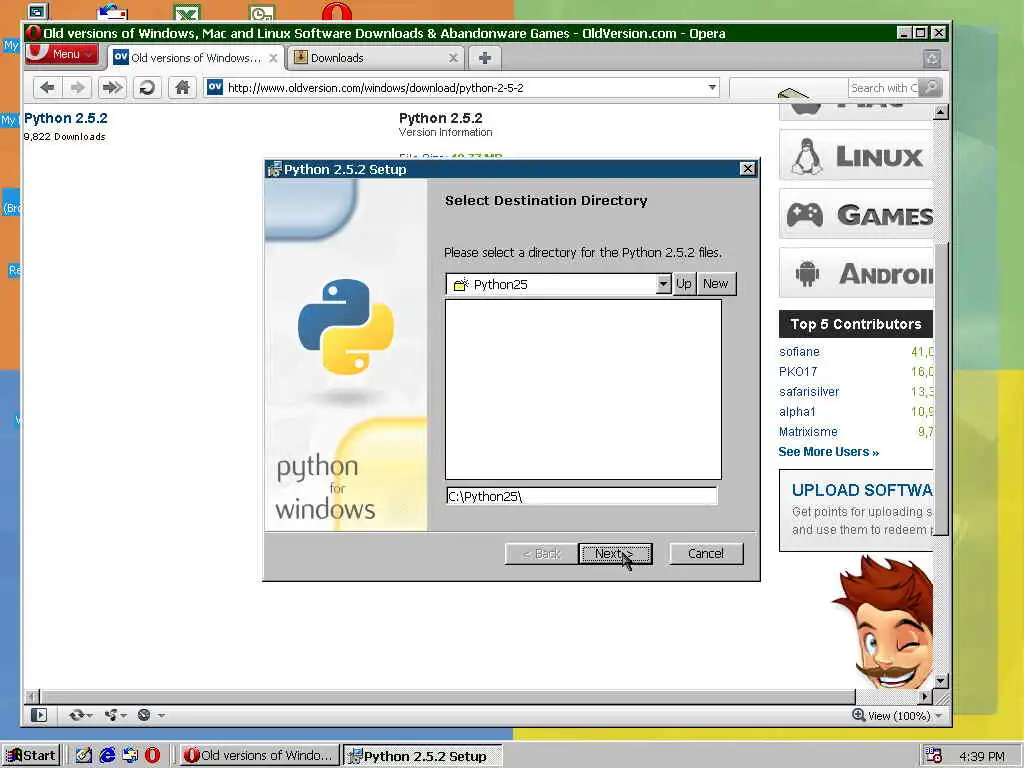
Task: Open Matrixisme contributor profile
Action: tap(808, 432)
